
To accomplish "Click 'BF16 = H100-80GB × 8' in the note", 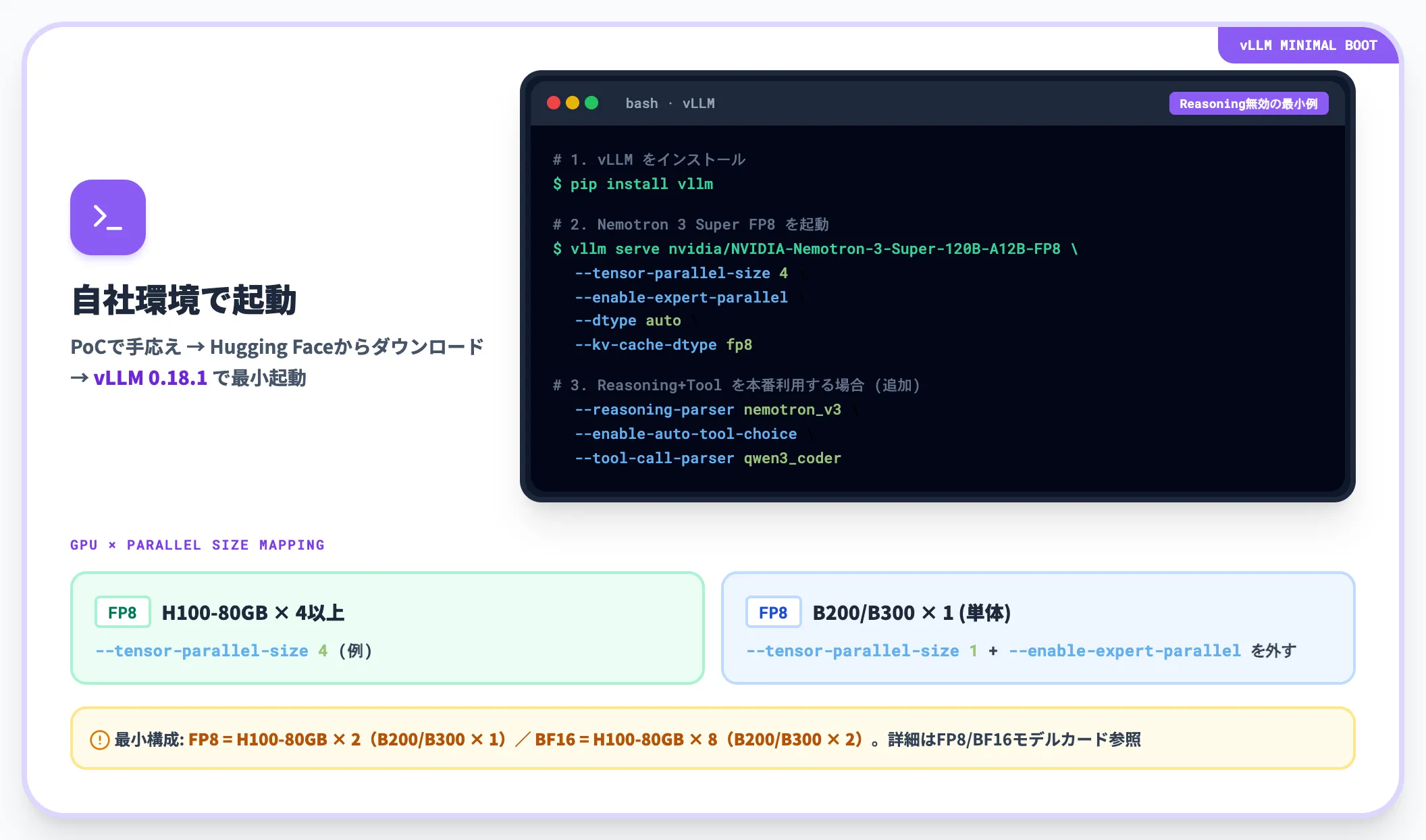I will point(626,739).
